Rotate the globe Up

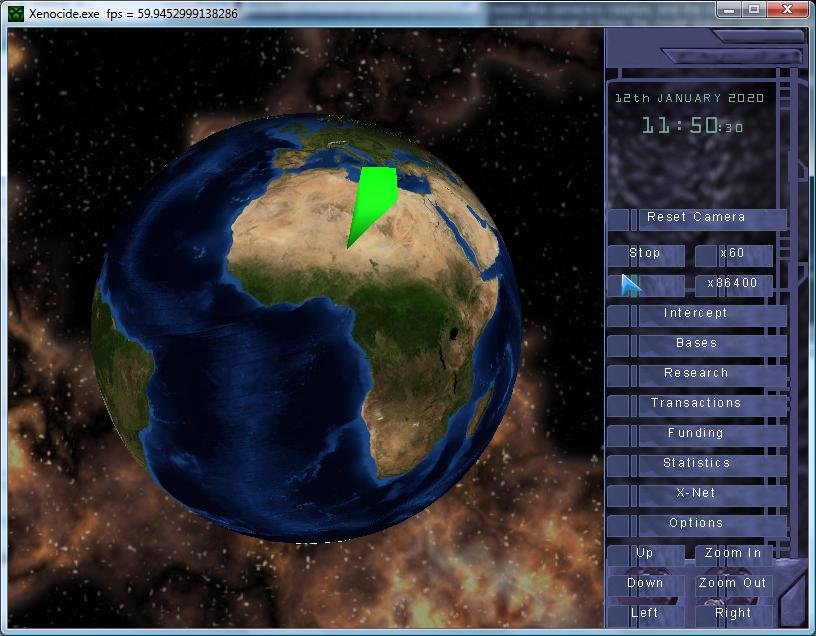pos(646,554)
